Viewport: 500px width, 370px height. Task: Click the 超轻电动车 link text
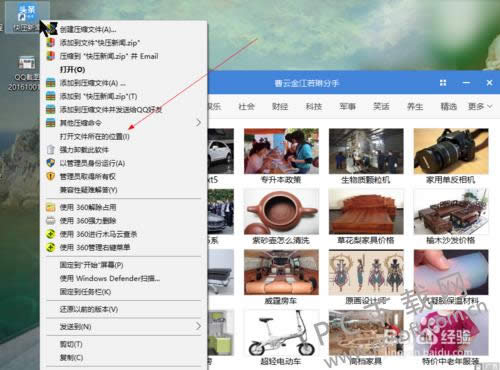coord(281,361)
